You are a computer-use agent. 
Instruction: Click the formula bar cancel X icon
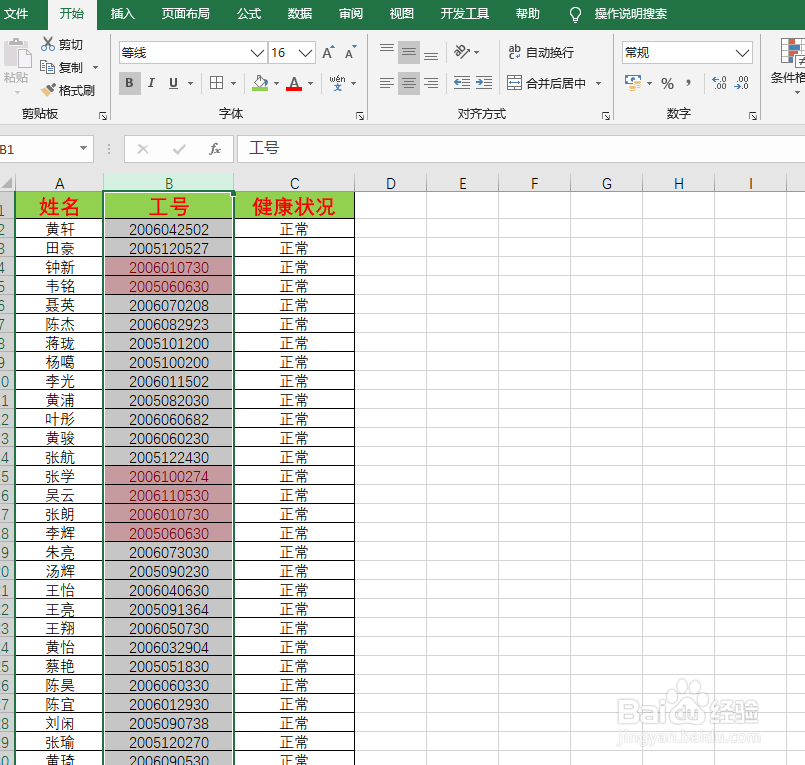tap(143, 149)
